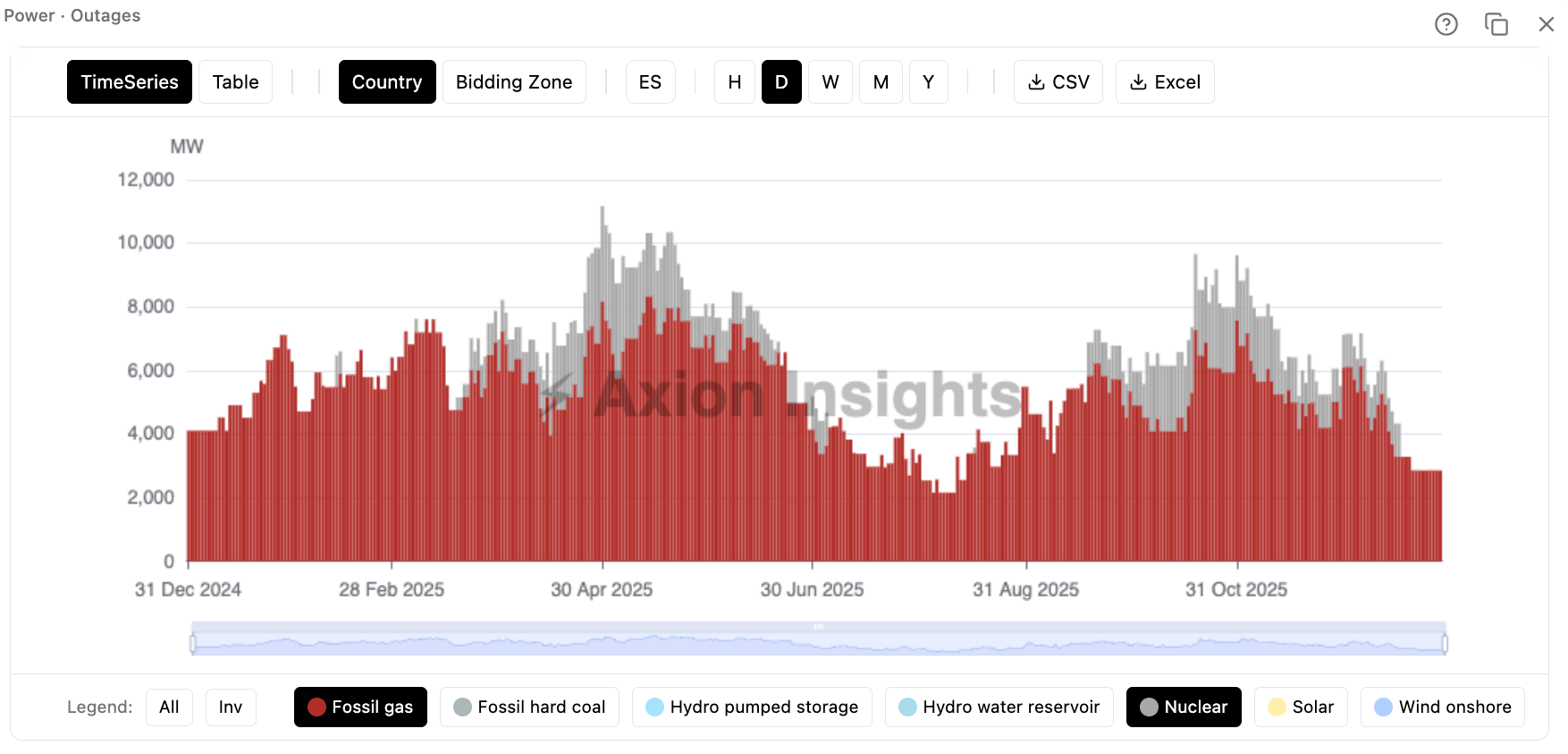Open the ES country selector

click(x=650, y=82)
